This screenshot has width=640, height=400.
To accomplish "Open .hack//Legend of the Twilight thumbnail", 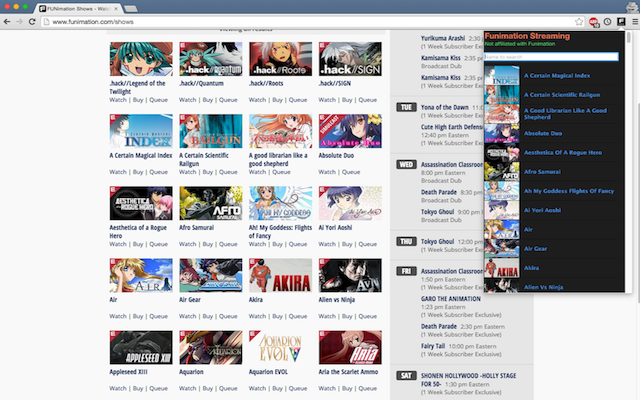I will tap(141, 59).
